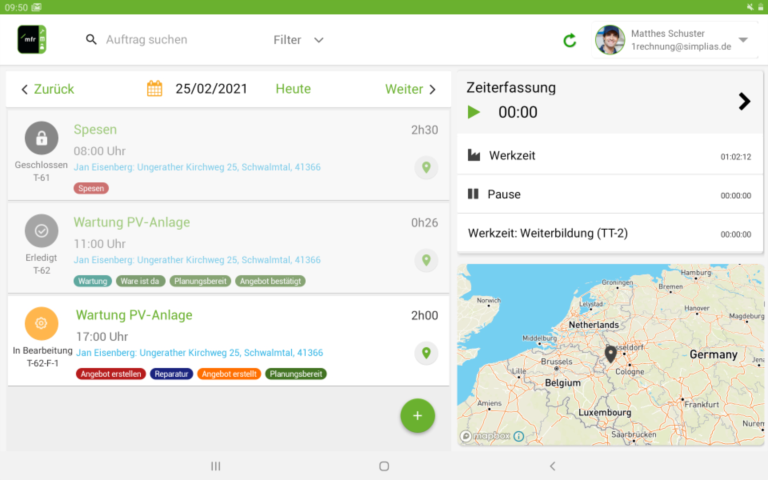Open the Spesen order address link

(197, 167)
